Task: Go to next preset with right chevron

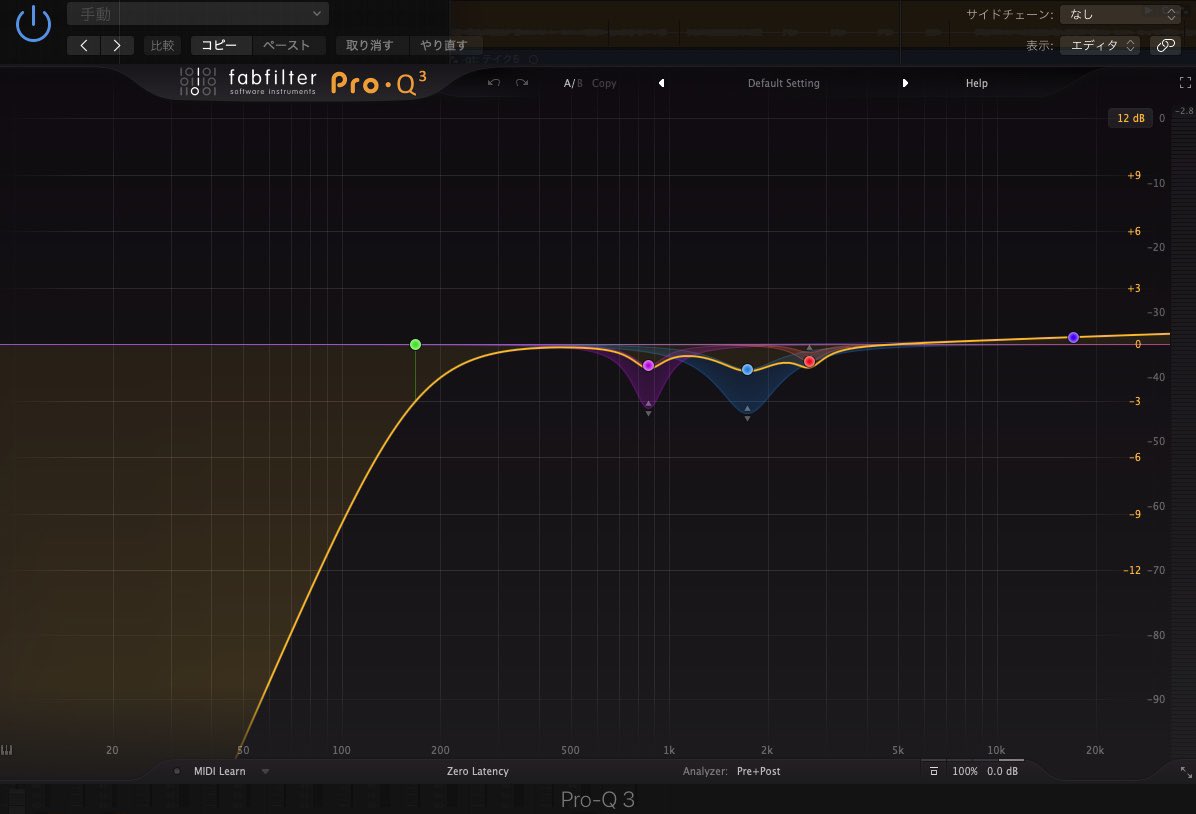Action: tap(117, 45)
